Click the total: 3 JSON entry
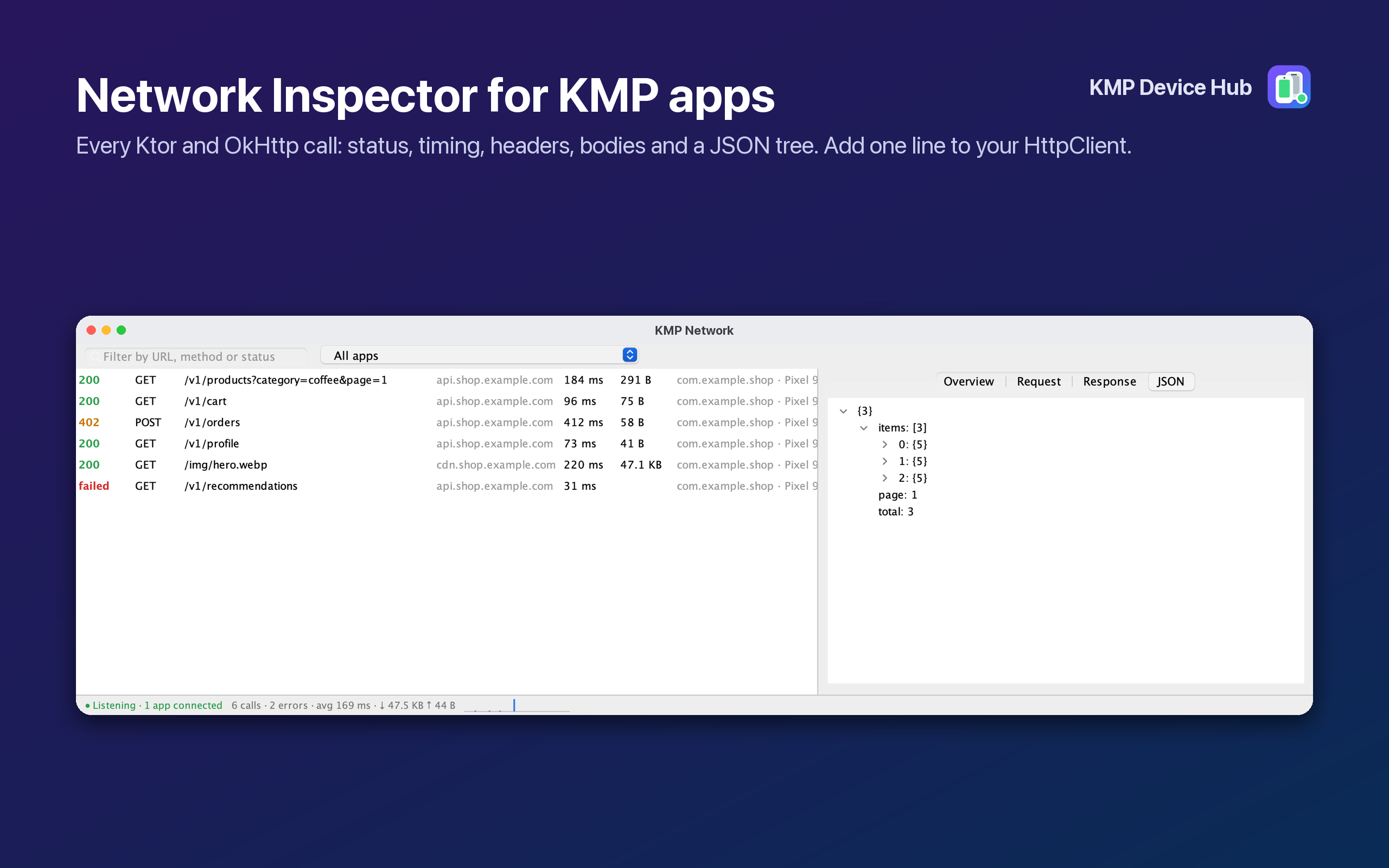 click(896, 512)
